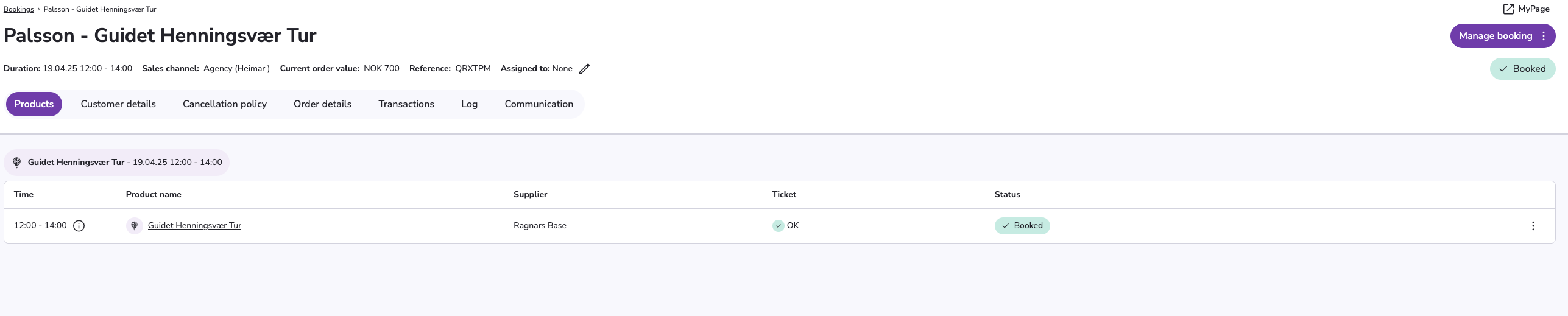Click the pencil icon to edit assignee
Image resolution: width=1568 pixels, height=316 pixels.
point(584,69)
